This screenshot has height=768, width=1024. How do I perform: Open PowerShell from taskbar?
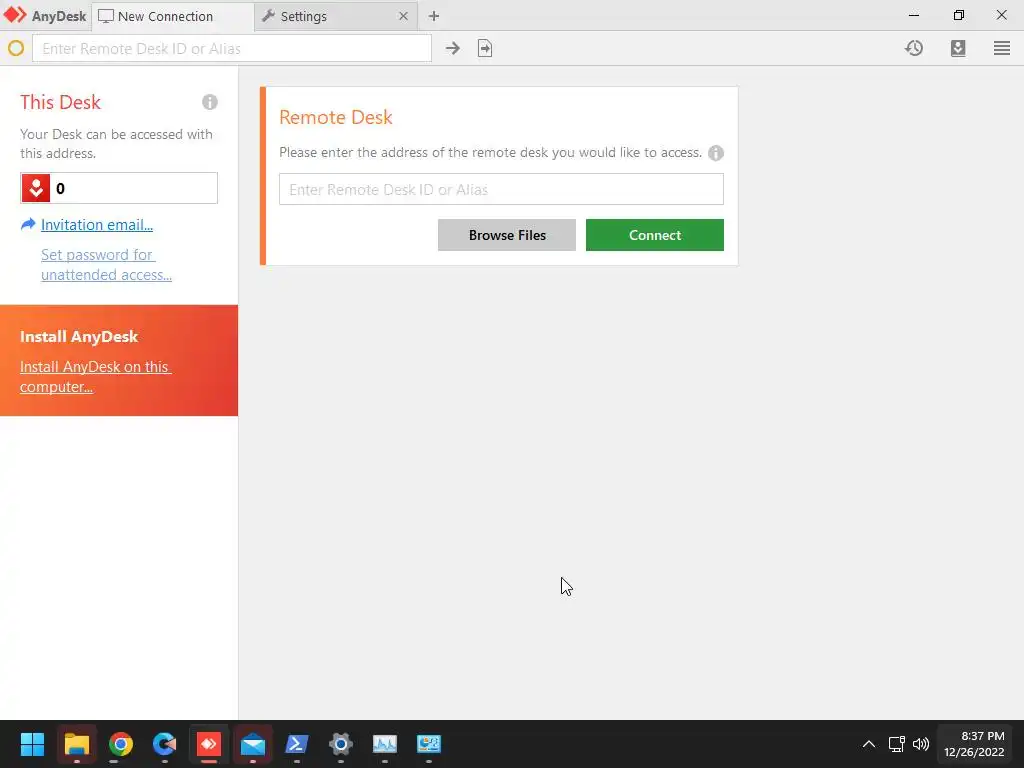296,744
